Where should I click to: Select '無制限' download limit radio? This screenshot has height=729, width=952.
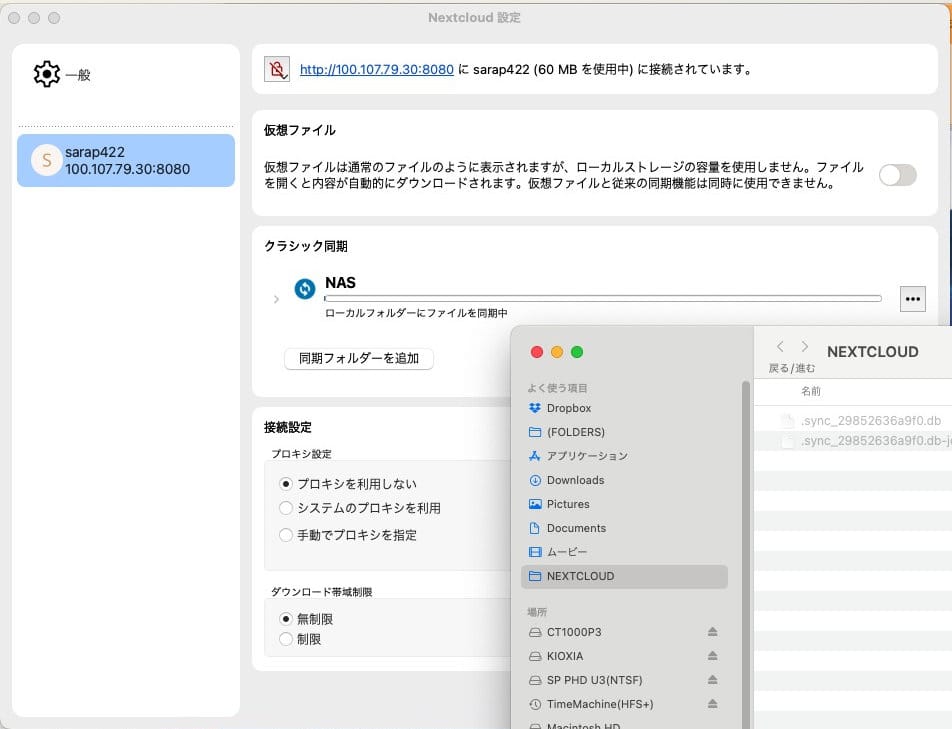(285, 619)
